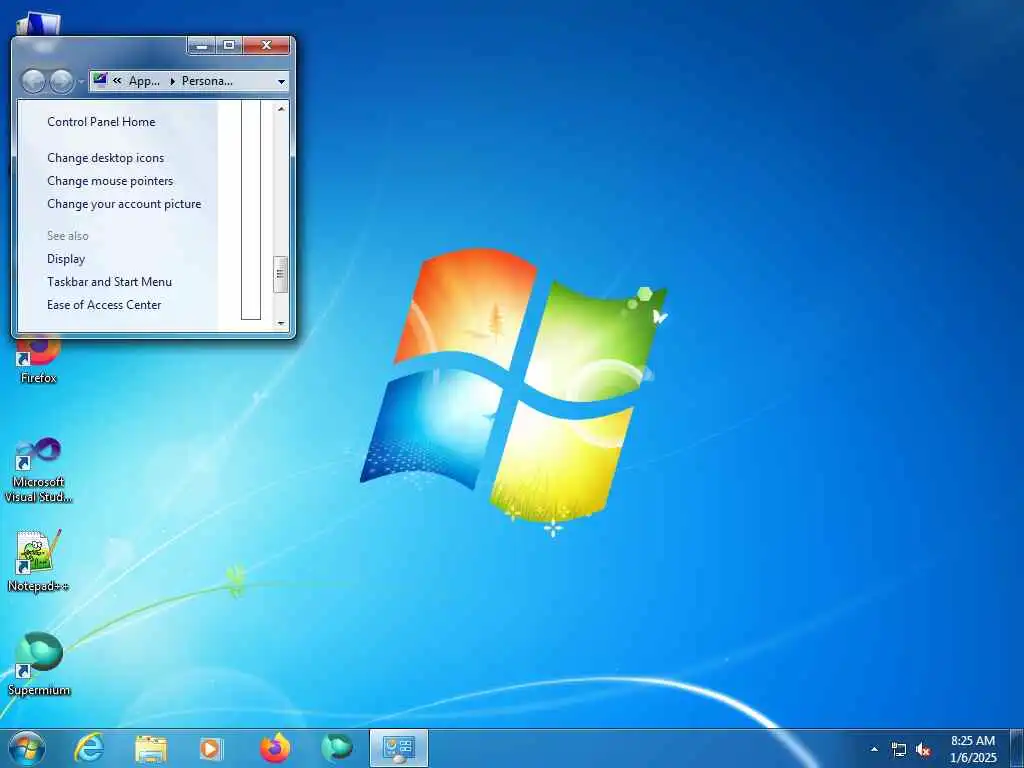Click the Back navigation button
The height and width of the screenshot is (768, 1024).
(x=33, y=82)
